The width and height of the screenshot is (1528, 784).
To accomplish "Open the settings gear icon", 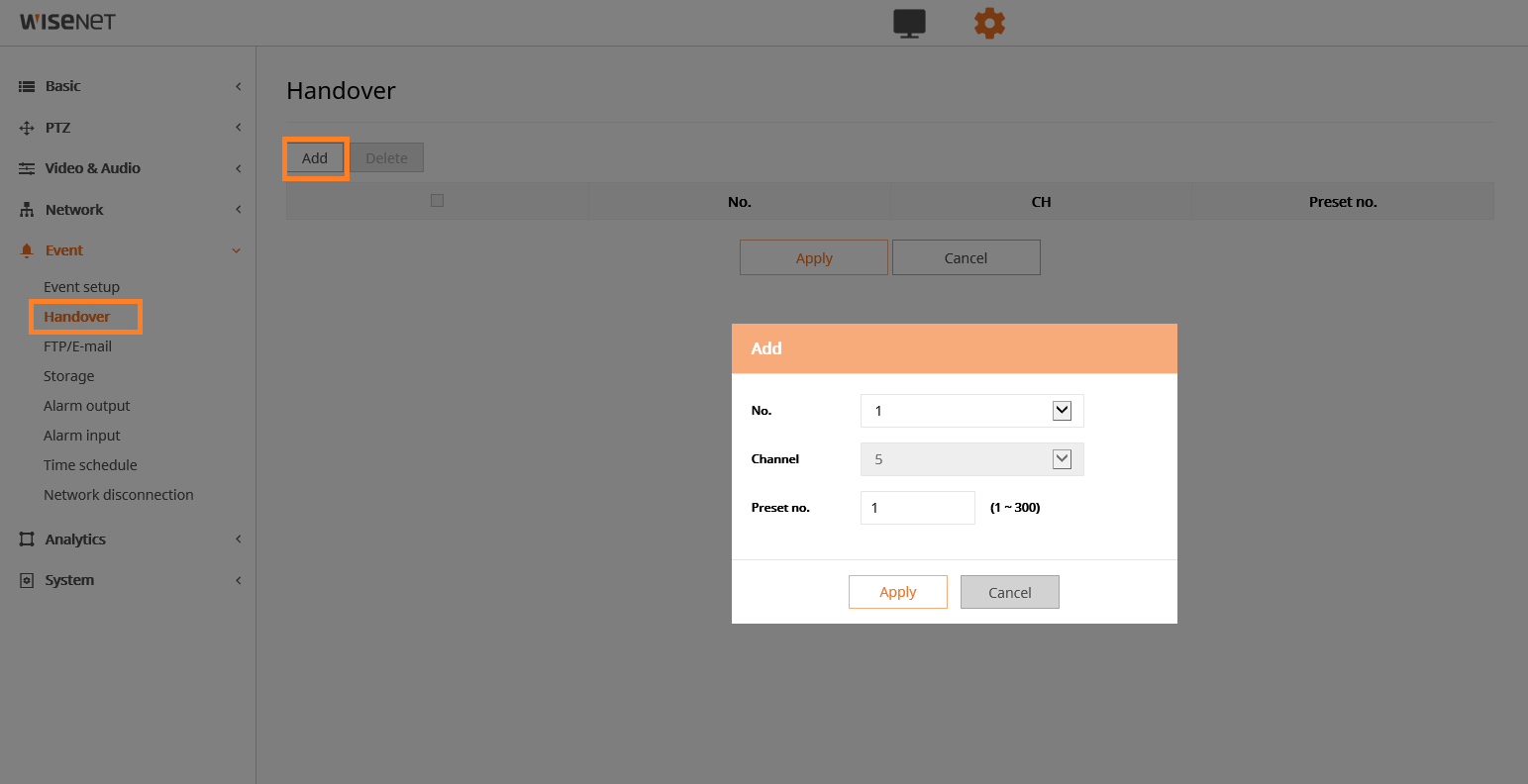I will [989, 23].
